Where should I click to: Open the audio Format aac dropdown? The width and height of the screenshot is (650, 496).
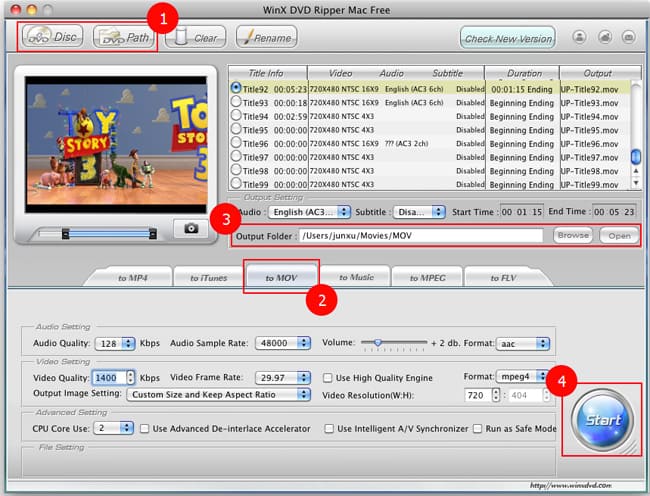coord(523,344)
